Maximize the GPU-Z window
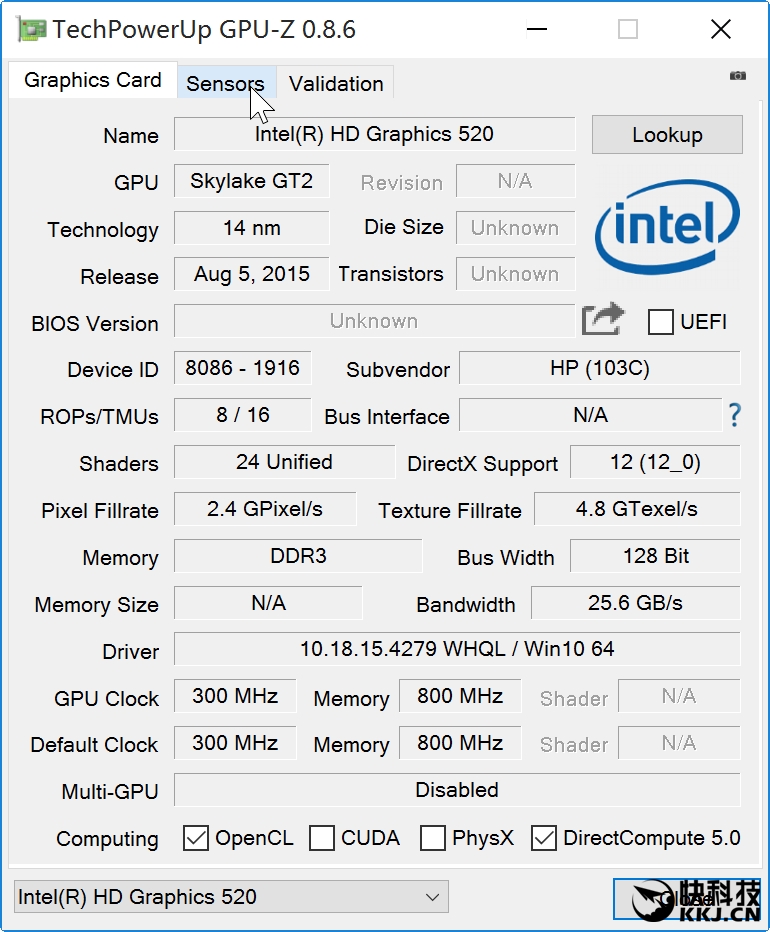This screenshot has width=770, height=932. (628, 29)
